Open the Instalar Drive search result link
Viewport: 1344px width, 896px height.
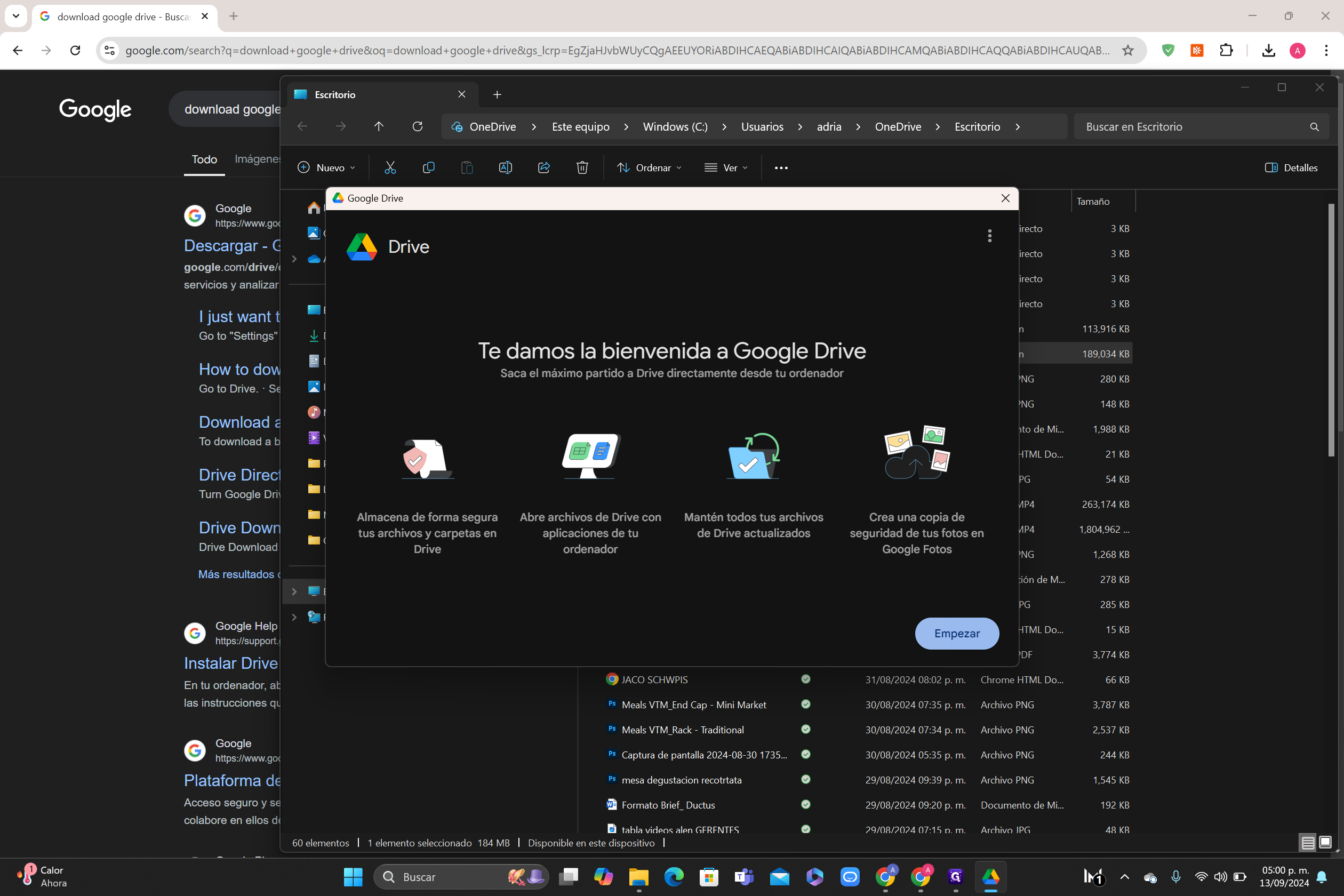[231, 663]
